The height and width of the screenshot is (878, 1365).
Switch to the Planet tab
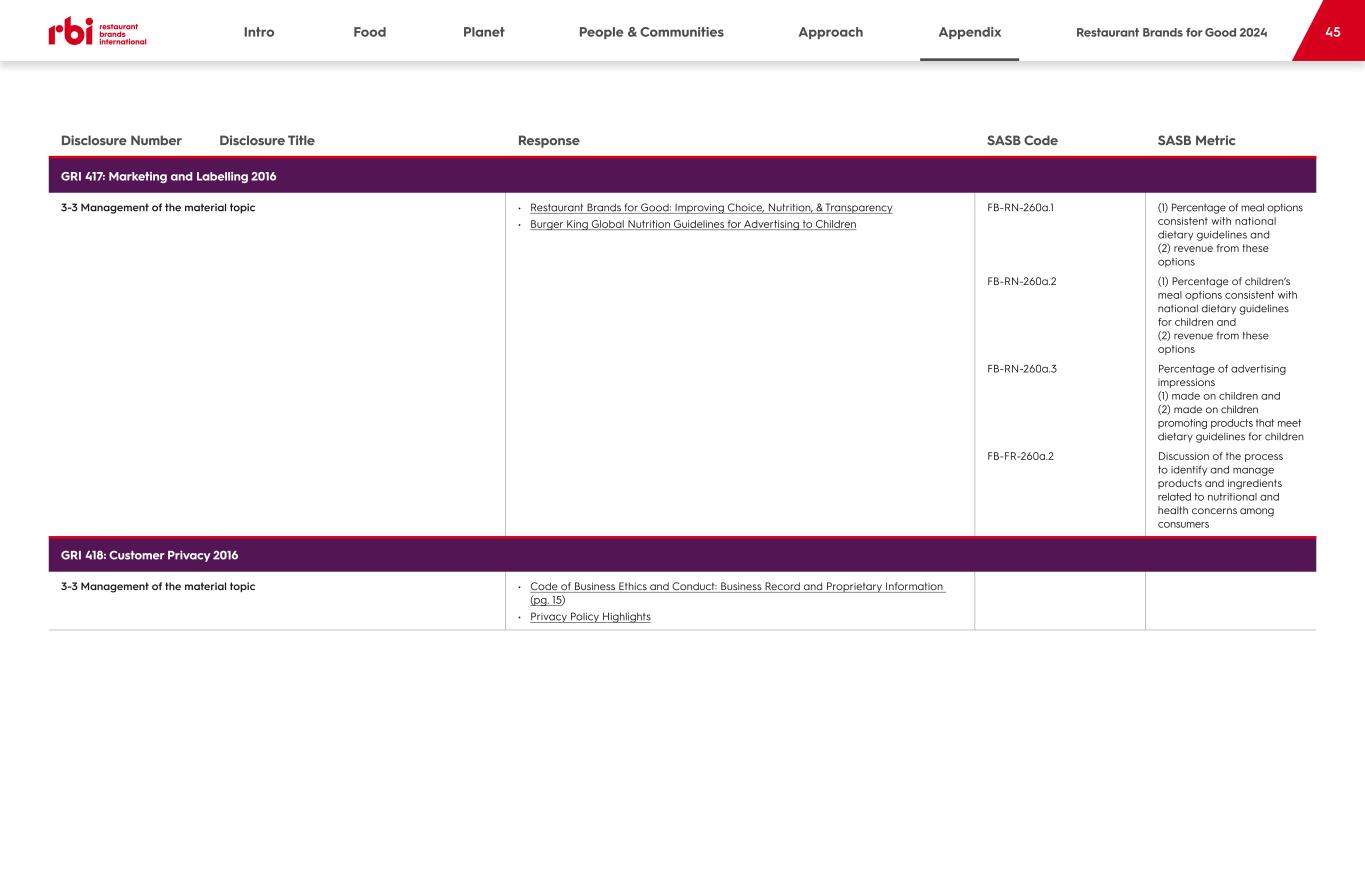483,32
